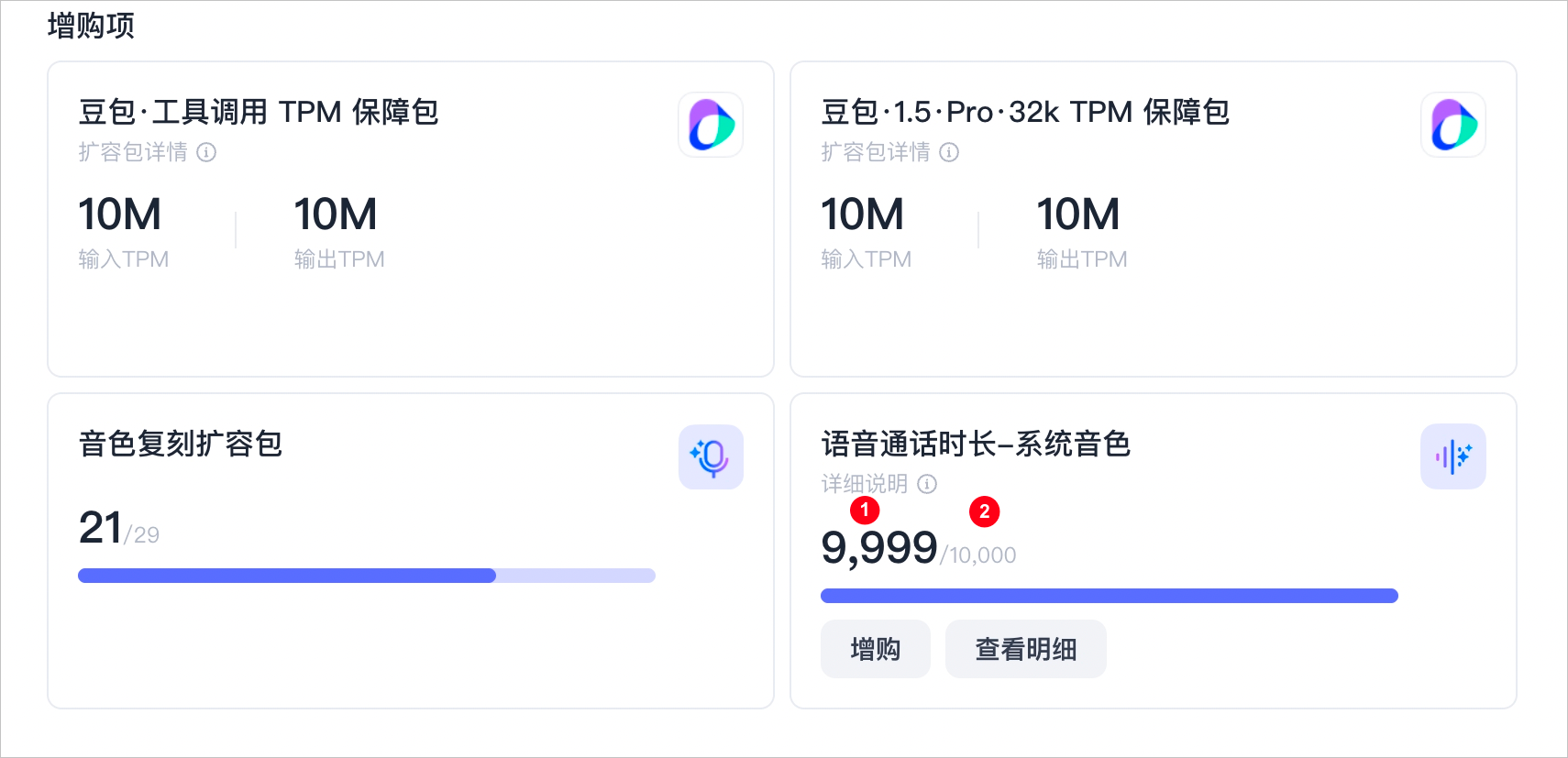Viewport: 1568px width, 758px height.
Task: Click red annotation marker 2
Action: click(x=985, y=511)
